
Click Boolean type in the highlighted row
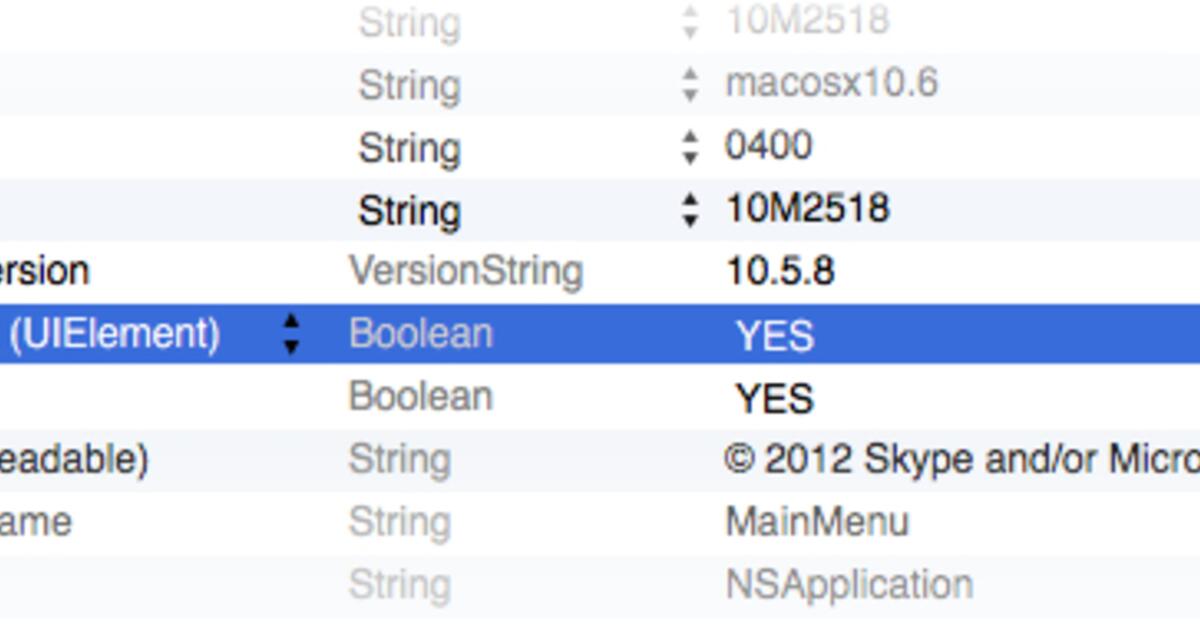coord(421,334)
